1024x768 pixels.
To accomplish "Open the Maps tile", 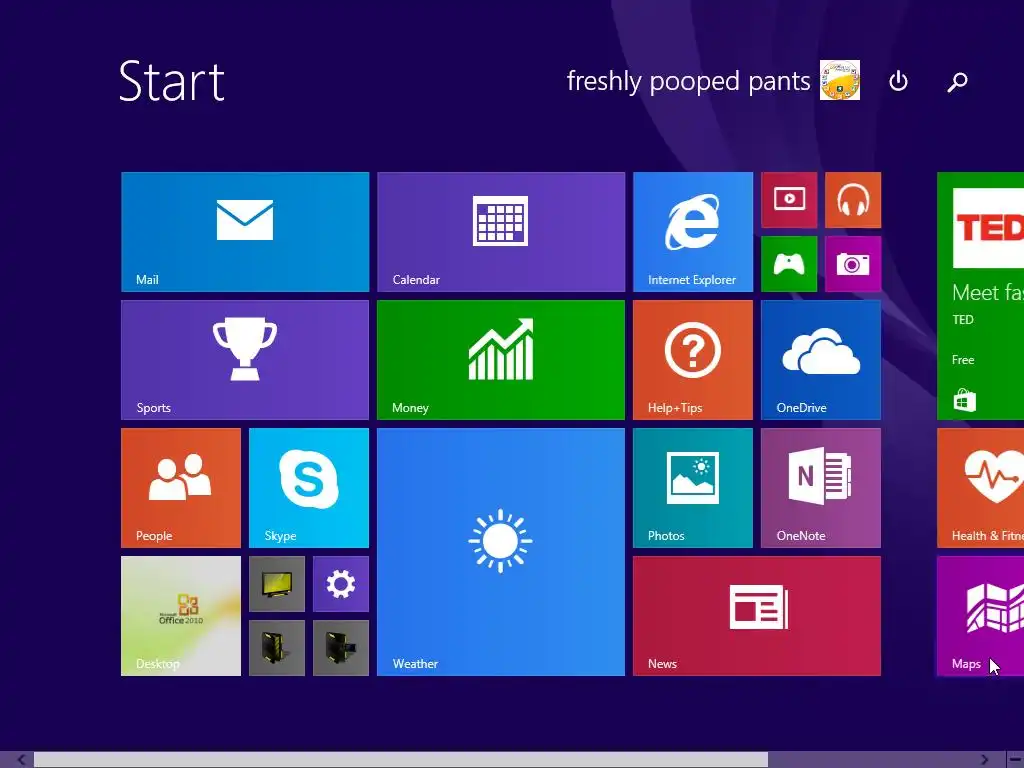I will click(x=980, y=616).
